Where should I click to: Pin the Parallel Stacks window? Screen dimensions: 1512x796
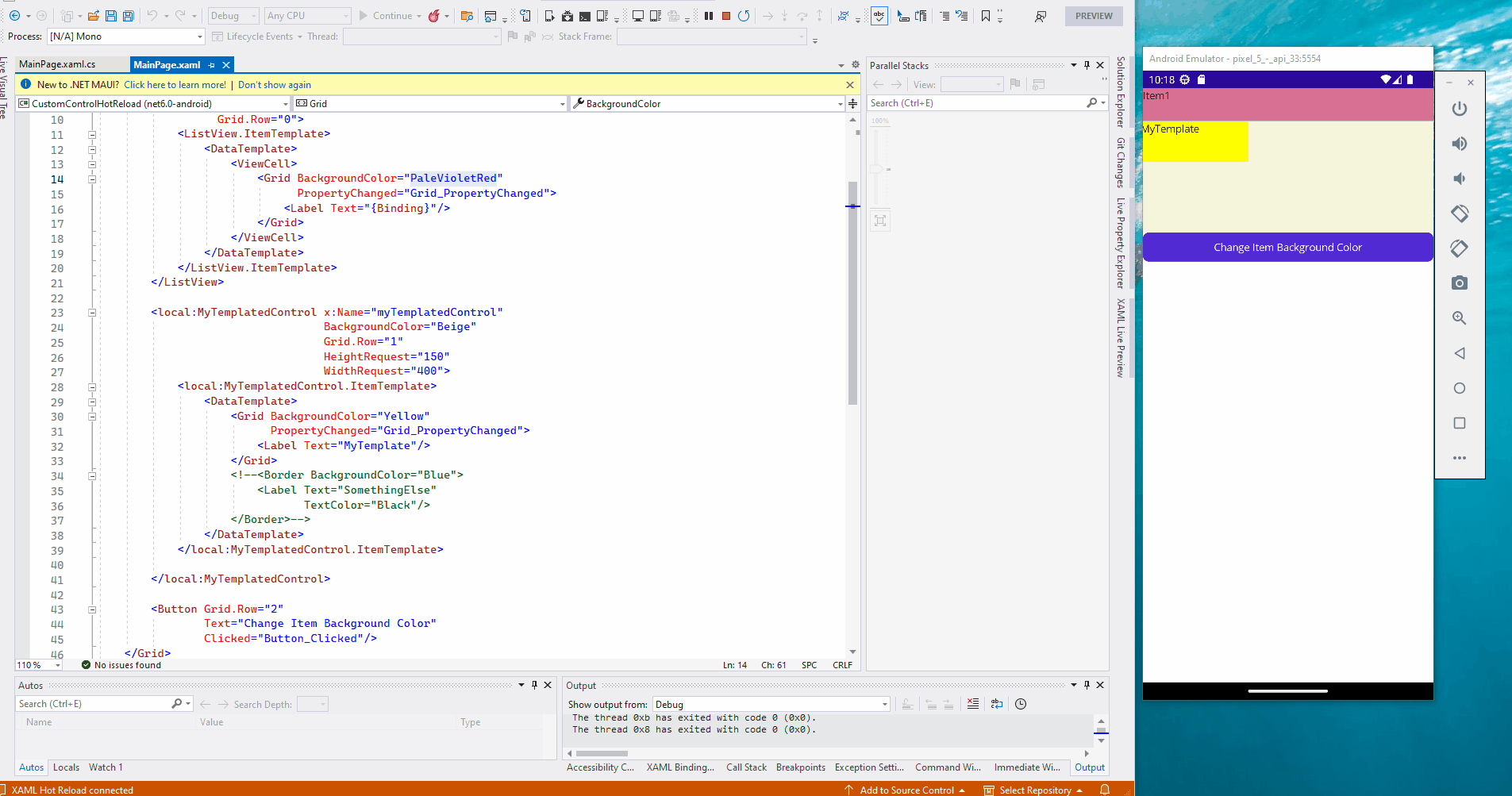1087,65
